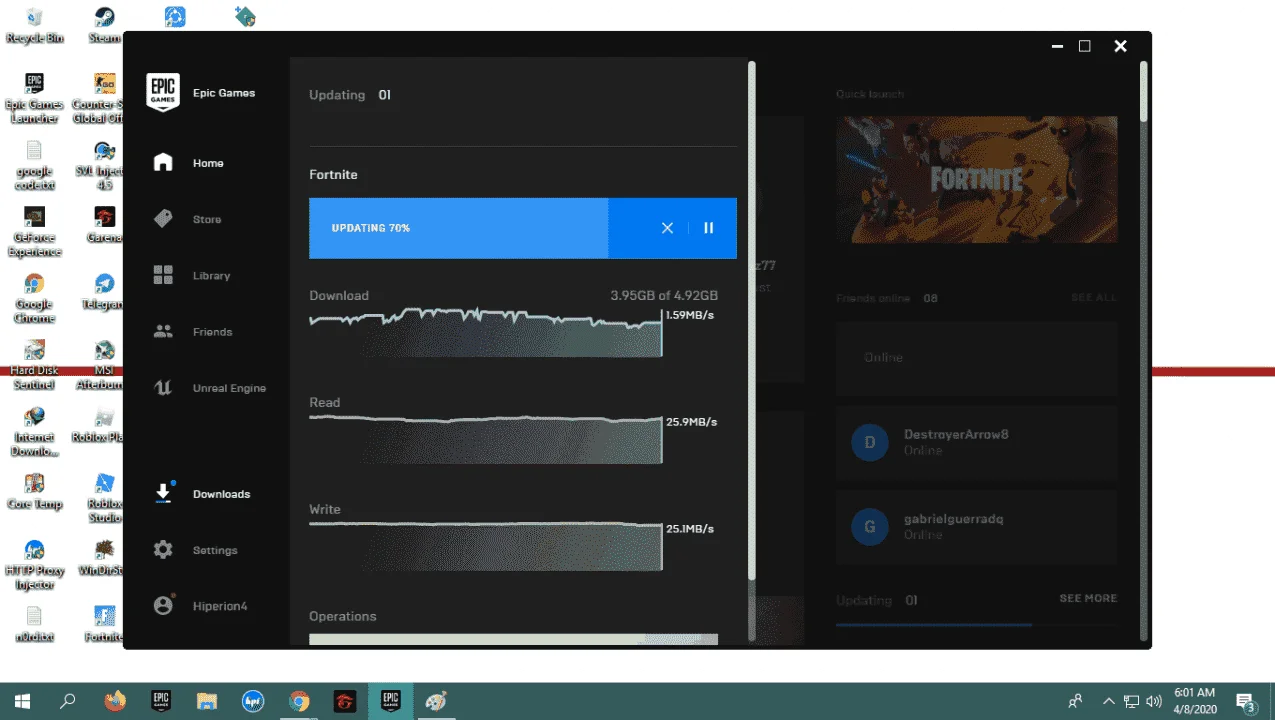Click the HTTP Proxy Injector desktop icon

pyautogui.click(x=34, y=565)
